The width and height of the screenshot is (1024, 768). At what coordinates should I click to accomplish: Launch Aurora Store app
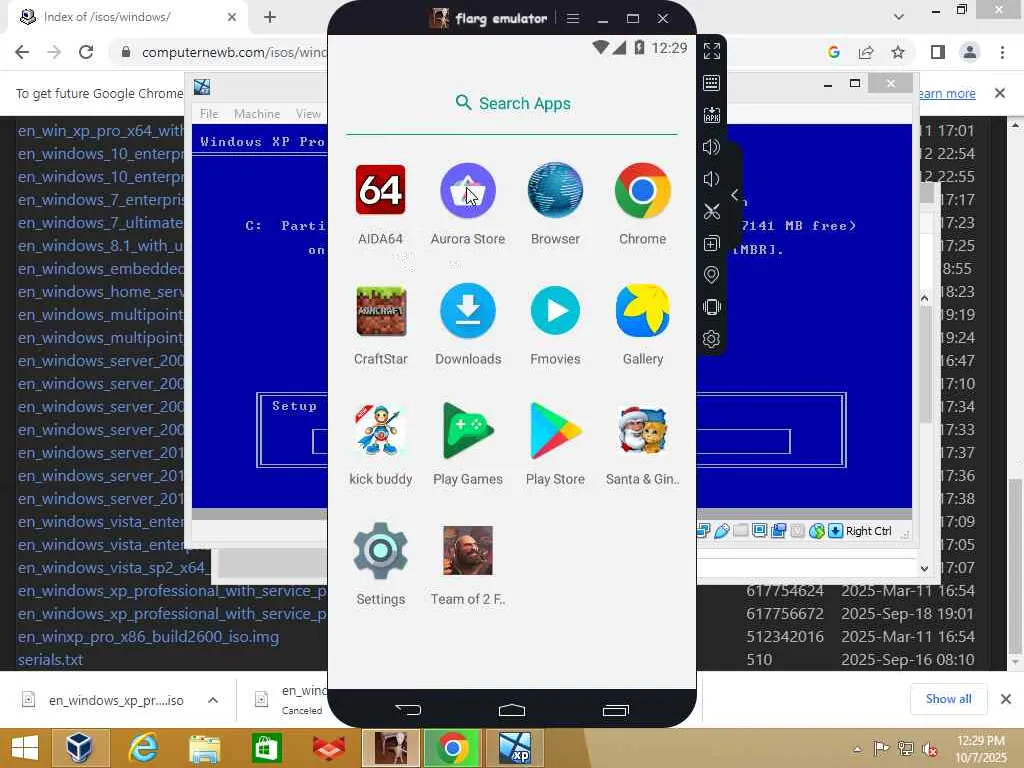468,190
